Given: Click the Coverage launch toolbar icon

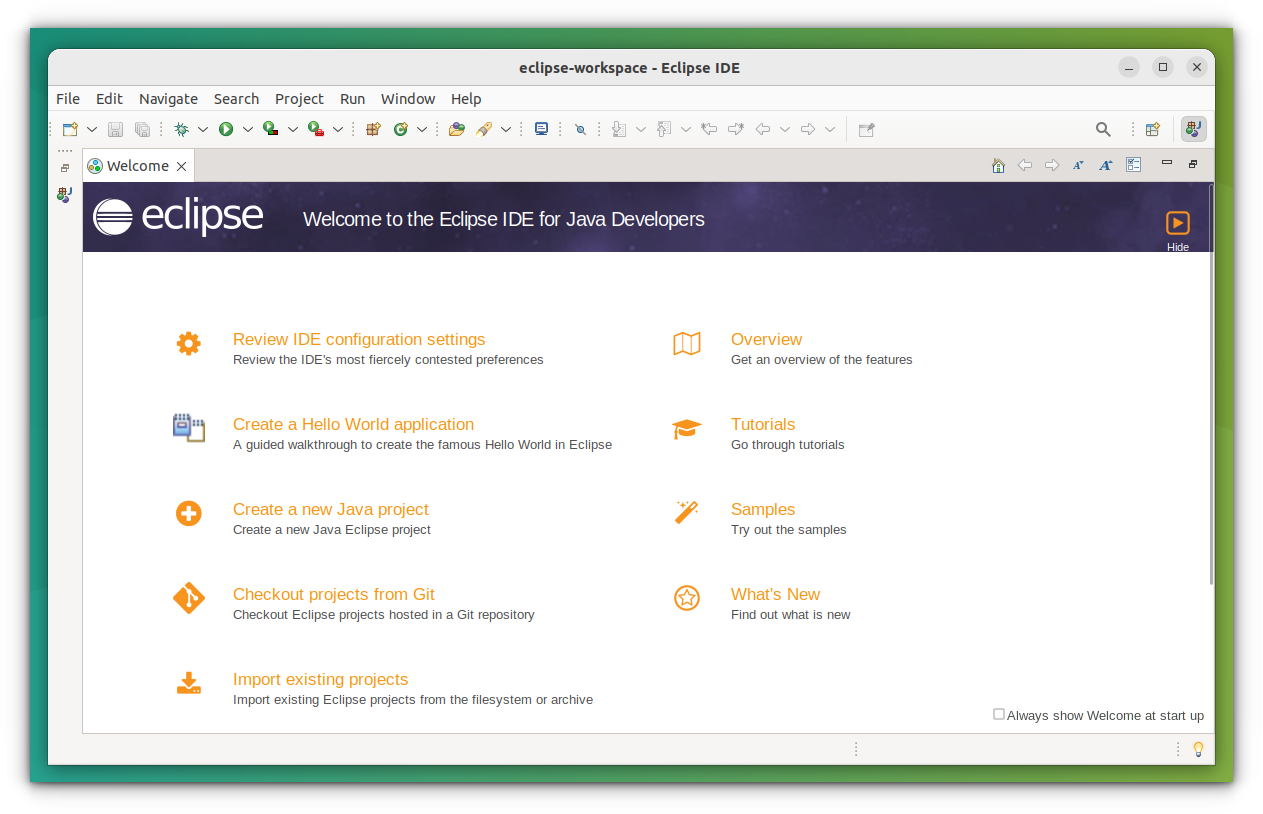Looking at the screenshot, I should pos(270,129).
